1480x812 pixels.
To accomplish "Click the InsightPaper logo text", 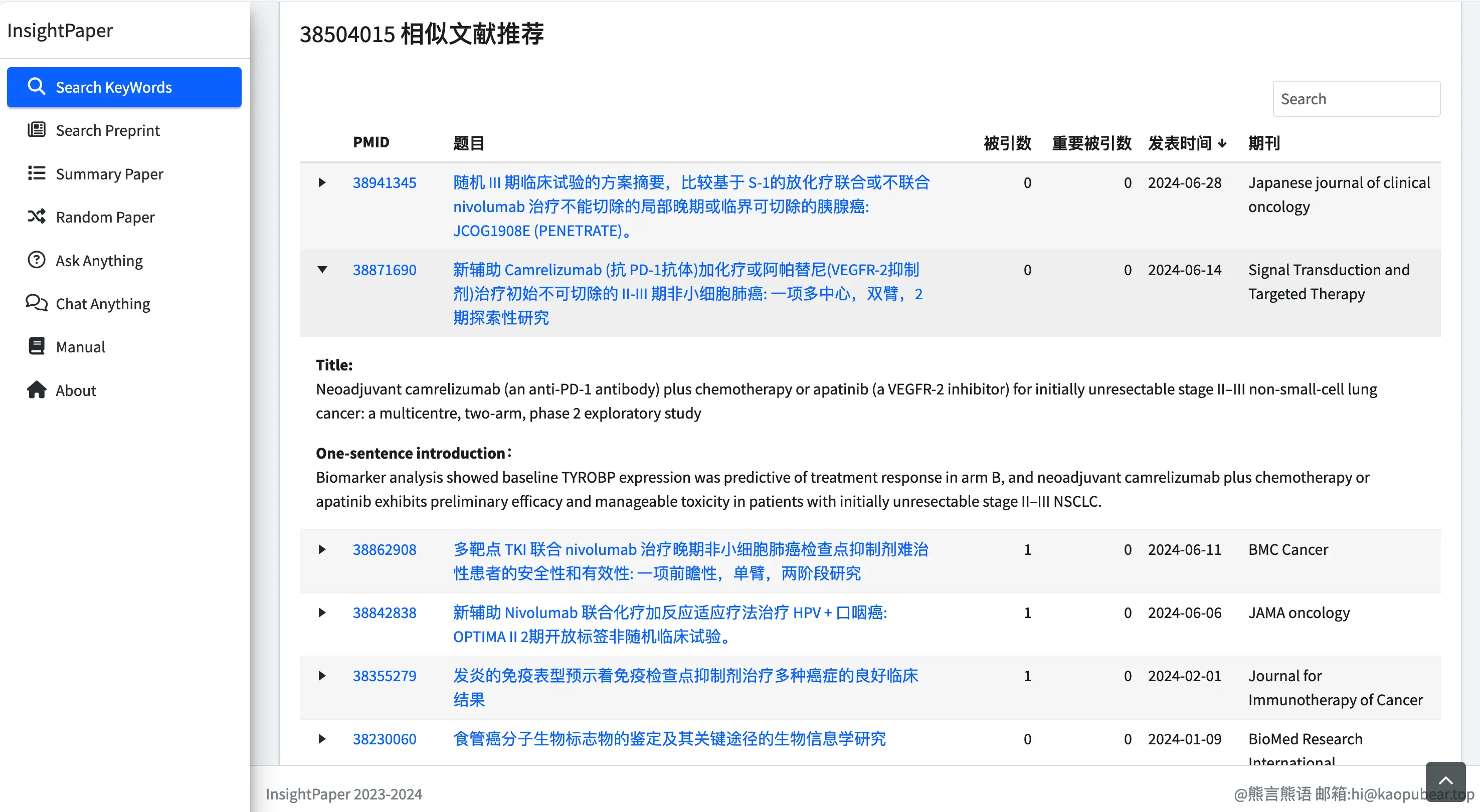I will coord(60,30).
